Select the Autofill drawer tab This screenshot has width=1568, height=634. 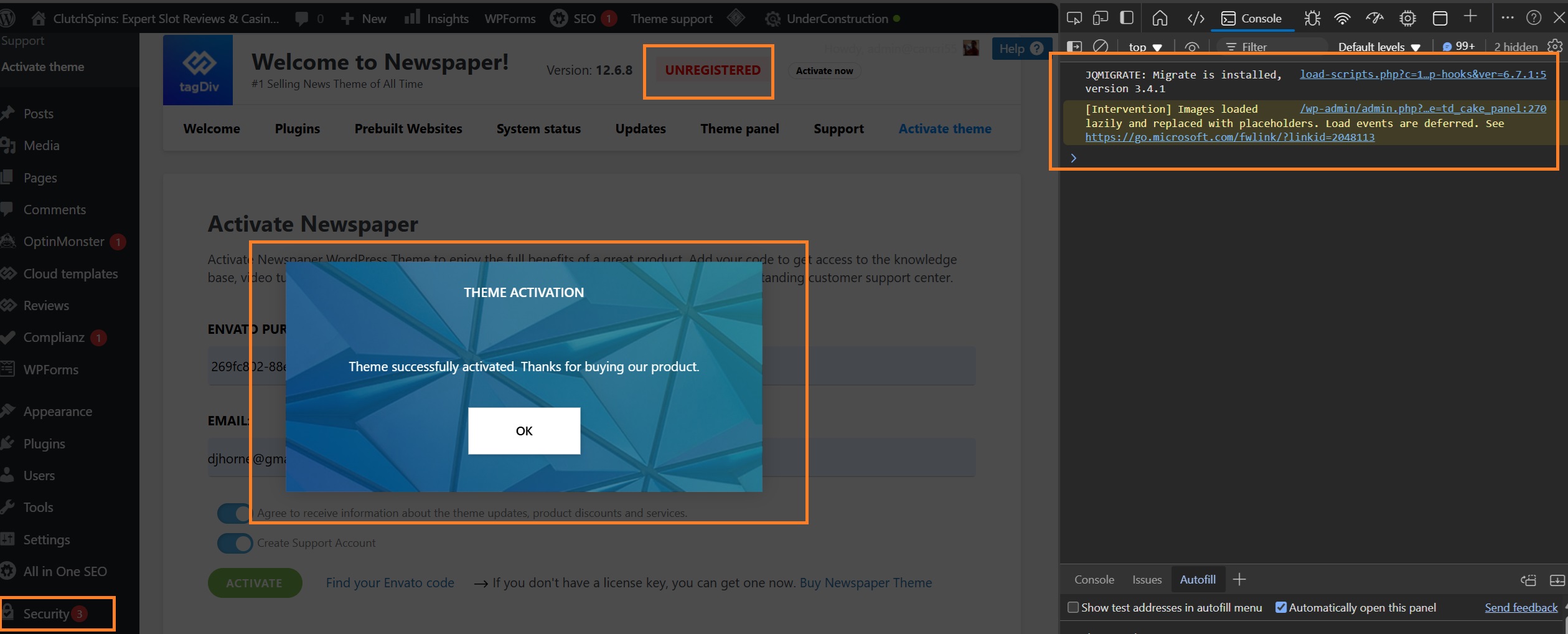coord(1198,580)
